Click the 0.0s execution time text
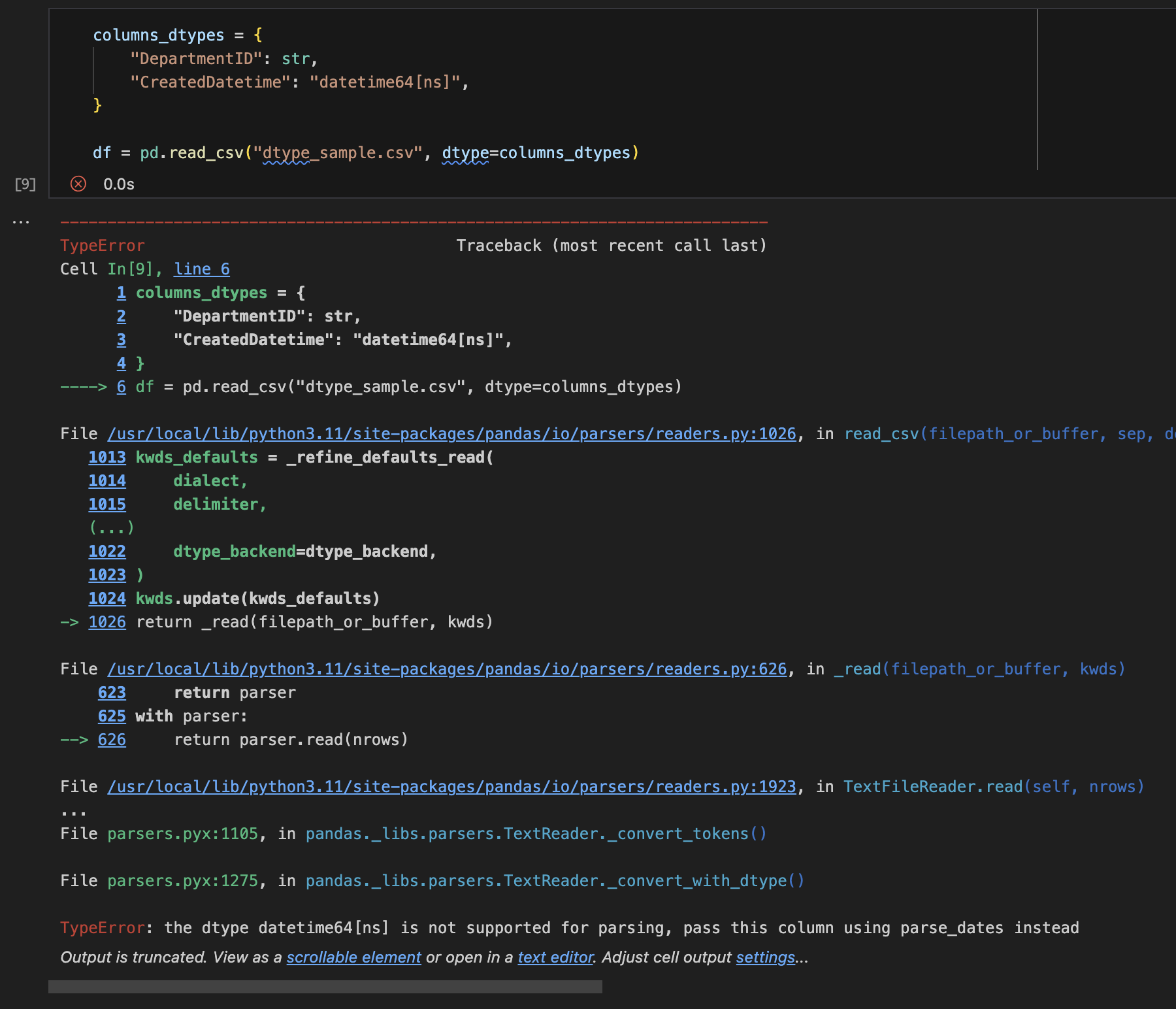This screenshot has height=1009, width=1176. (119, 184)
